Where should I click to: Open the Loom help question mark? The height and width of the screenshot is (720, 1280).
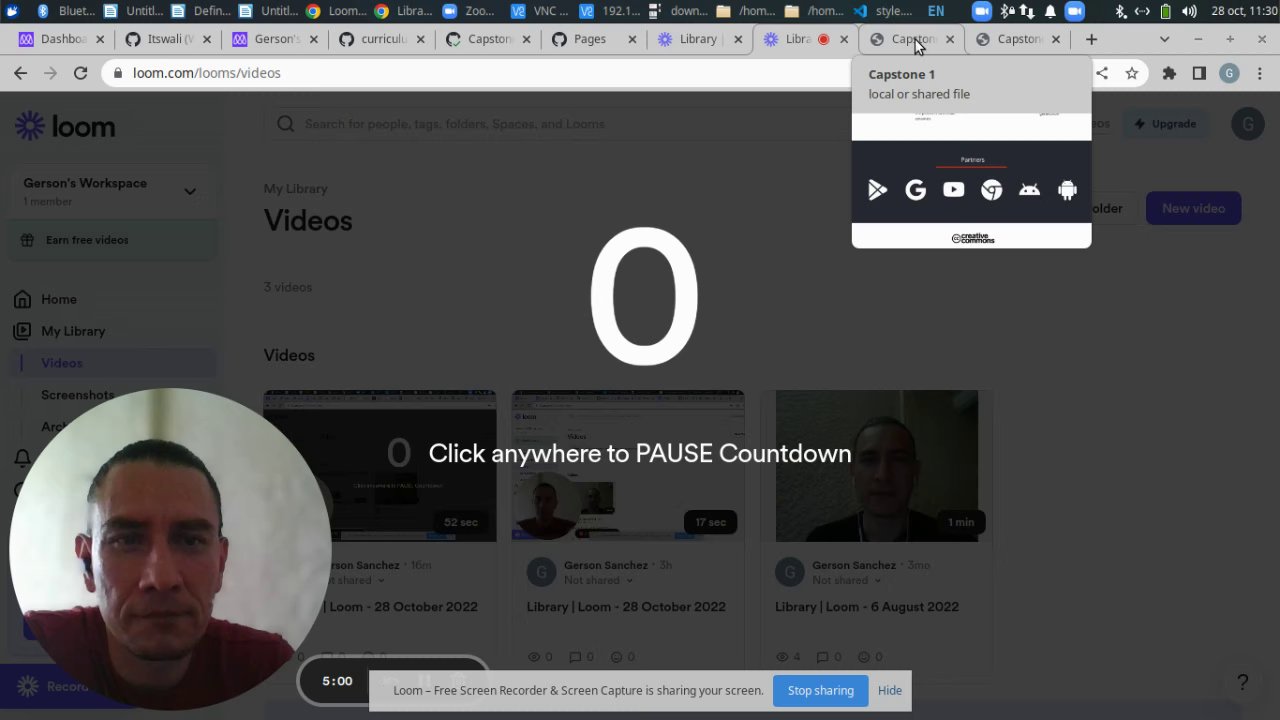(1243, 683)
